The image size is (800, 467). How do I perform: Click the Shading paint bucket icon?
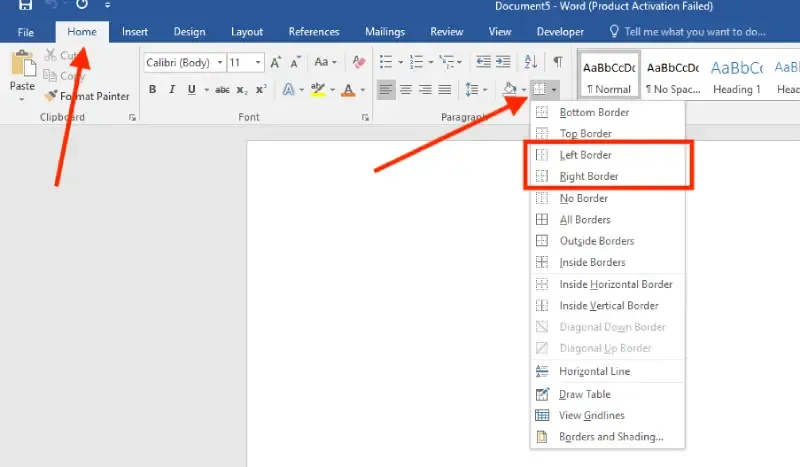pyautogui.click(x=509, y=89)
